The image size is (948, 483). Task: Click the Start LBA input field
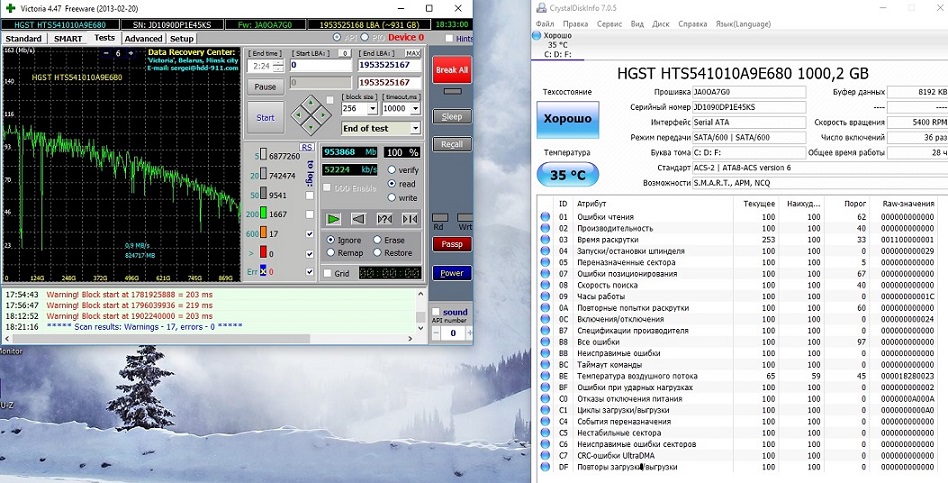pyautogui.click(x=320, y=65)
